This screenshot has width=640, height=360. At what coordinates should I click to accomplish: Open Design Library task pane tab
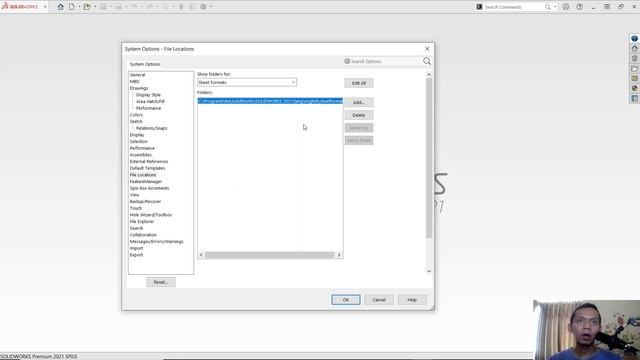(x=634, y=58)
